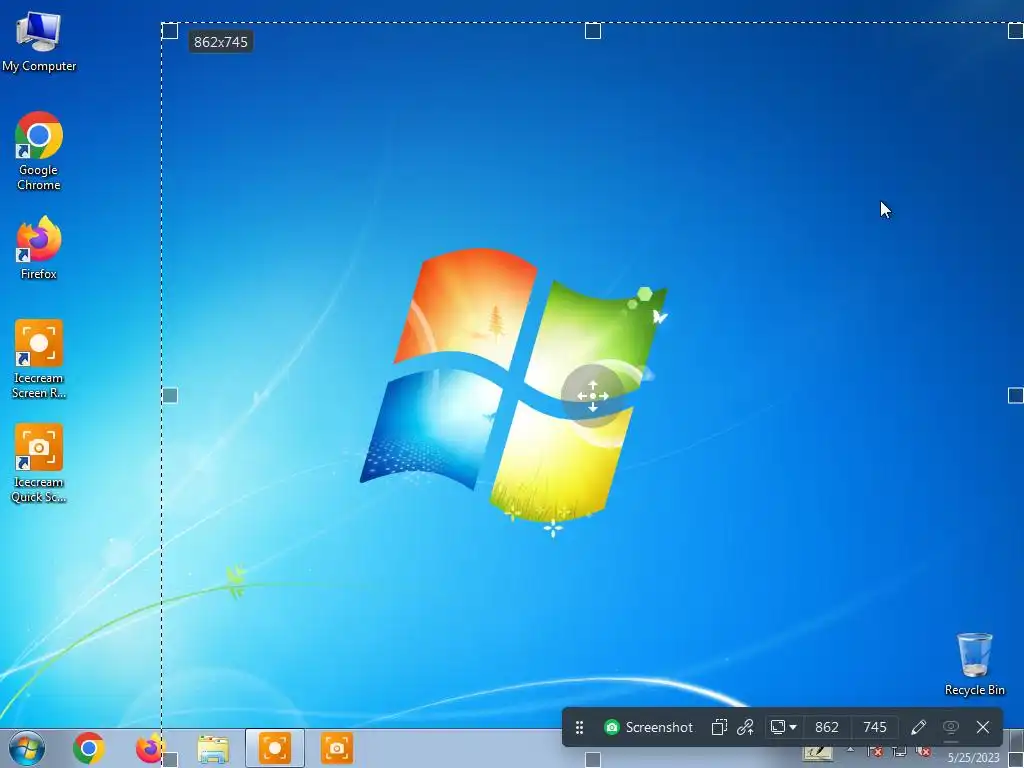Click the center move-selection crosshair handle
Screen dimensions: 1024x768
[x=592, y=396]
